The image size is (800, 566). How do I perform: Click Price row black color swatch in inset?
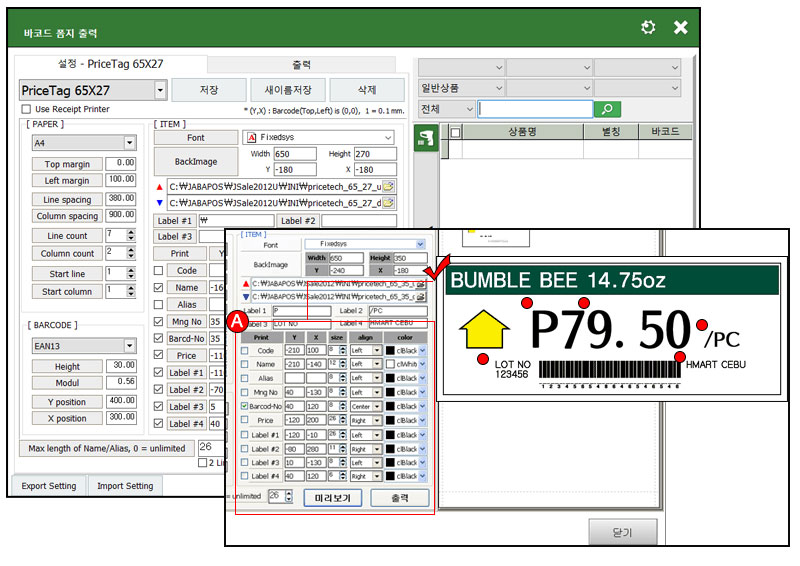(390, 421)
